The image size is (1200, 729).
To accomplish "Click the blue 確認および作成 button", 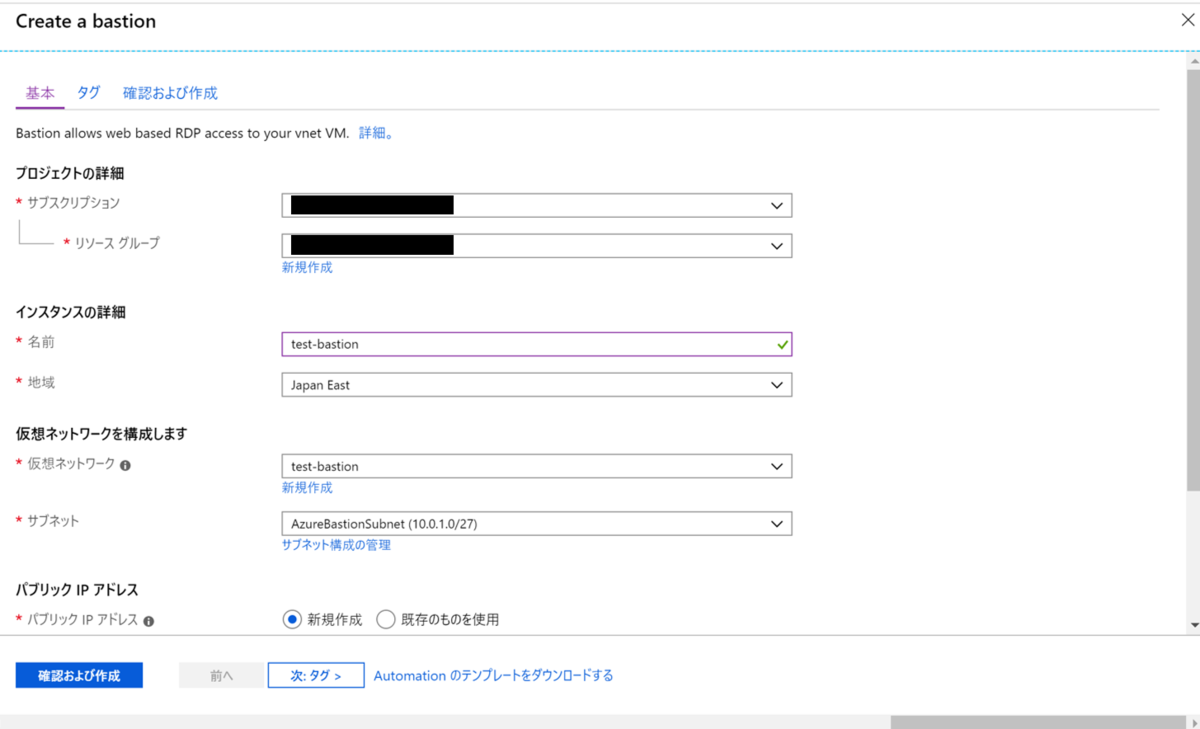I will tap(79, 675).
